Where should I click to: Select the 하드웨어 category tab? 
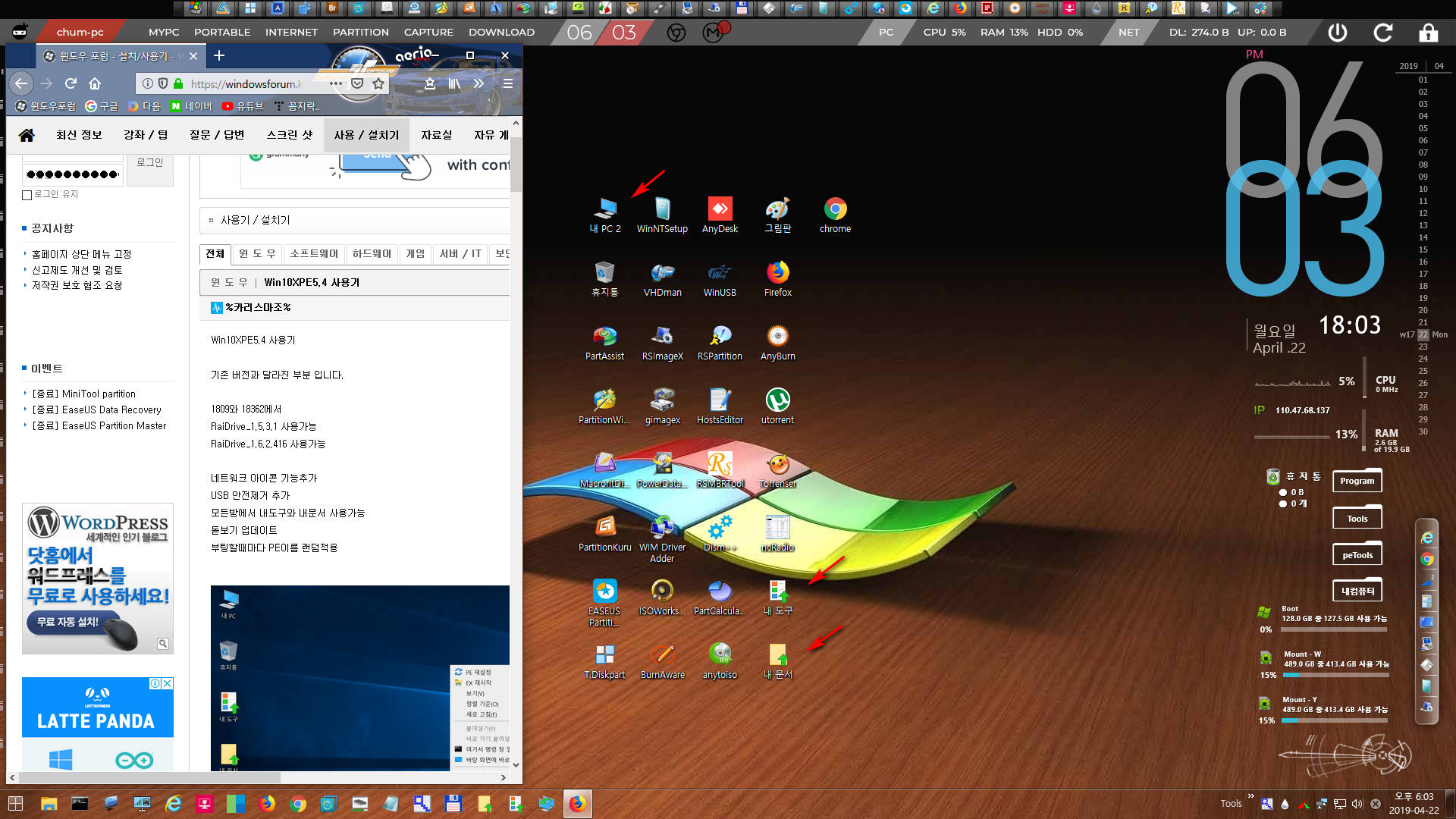[372, 254]
